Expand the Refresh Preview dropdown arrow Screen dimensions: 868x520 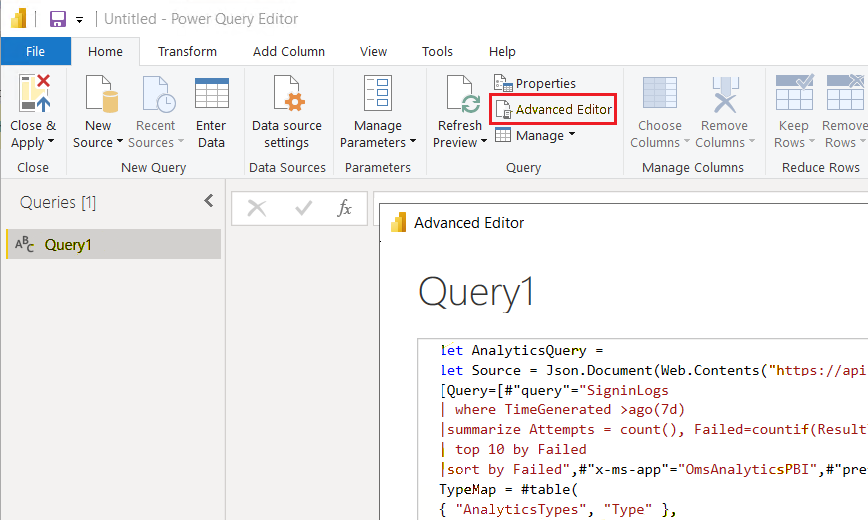click(x=484, y=143)
